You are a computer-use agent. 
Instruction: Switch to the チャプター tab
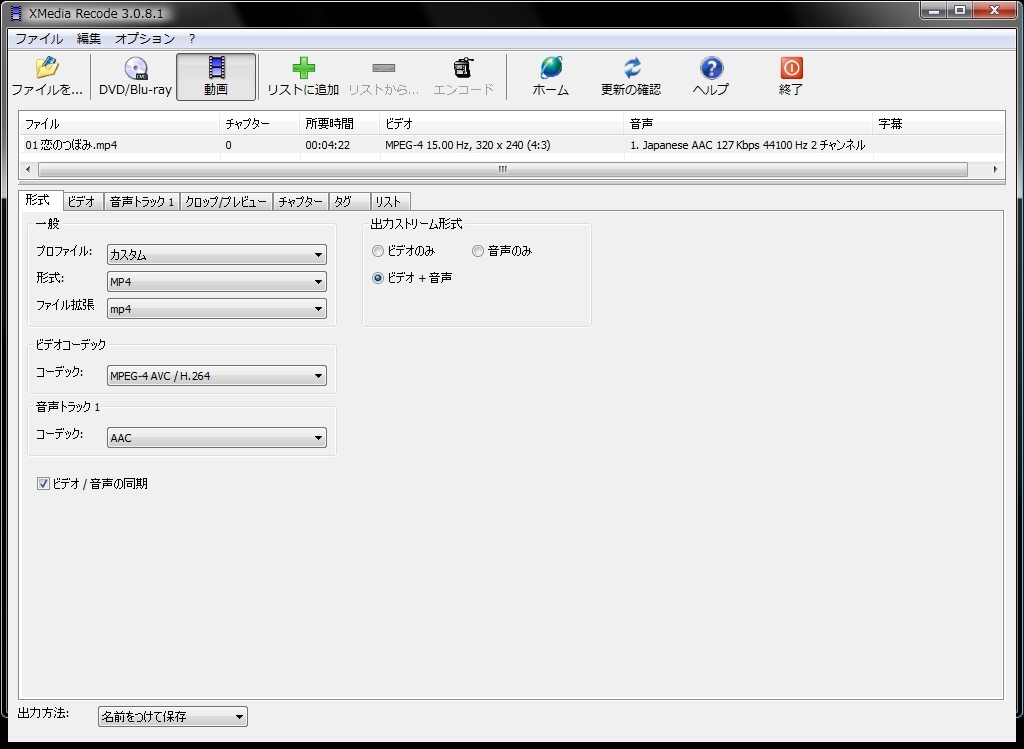coord(300,202)
